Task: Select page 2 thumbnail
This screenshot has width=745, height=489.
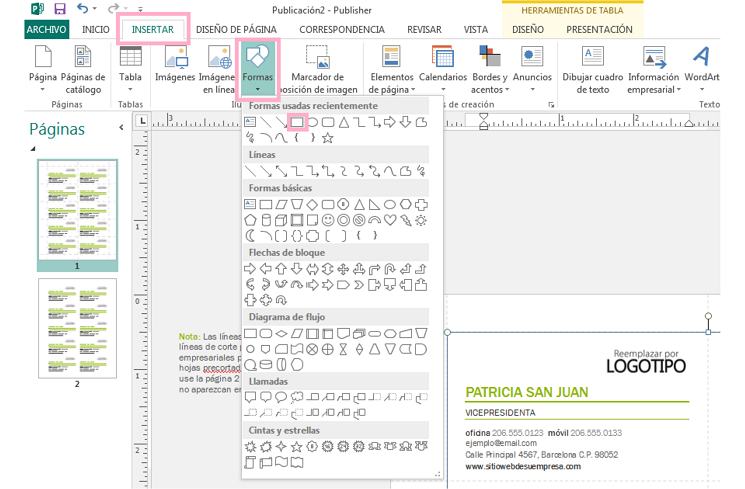Action: (x=77, y=329)
